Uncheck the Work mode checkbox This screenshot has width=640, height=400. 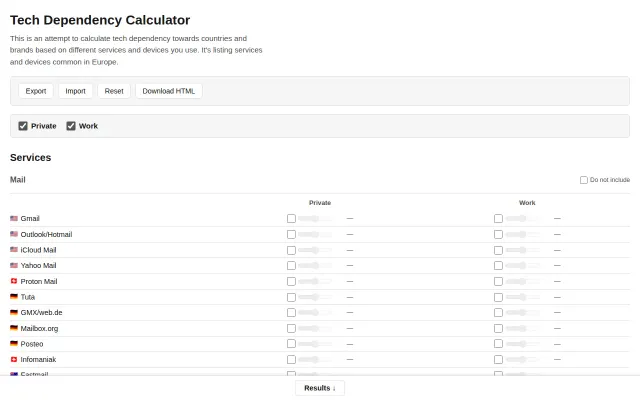pyautogui.click(x=71, y=126)
